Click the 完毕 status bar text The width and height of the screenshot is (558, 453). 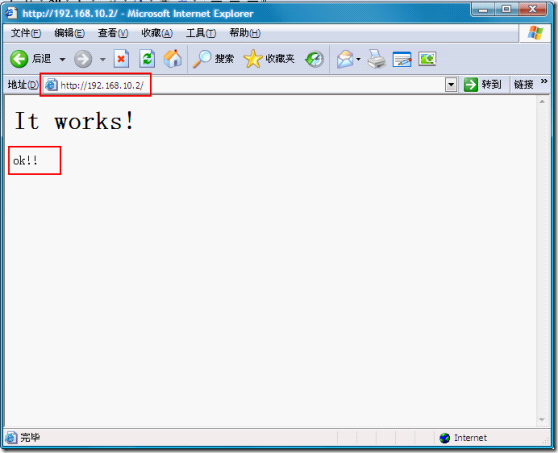click(x=30, y=437)
